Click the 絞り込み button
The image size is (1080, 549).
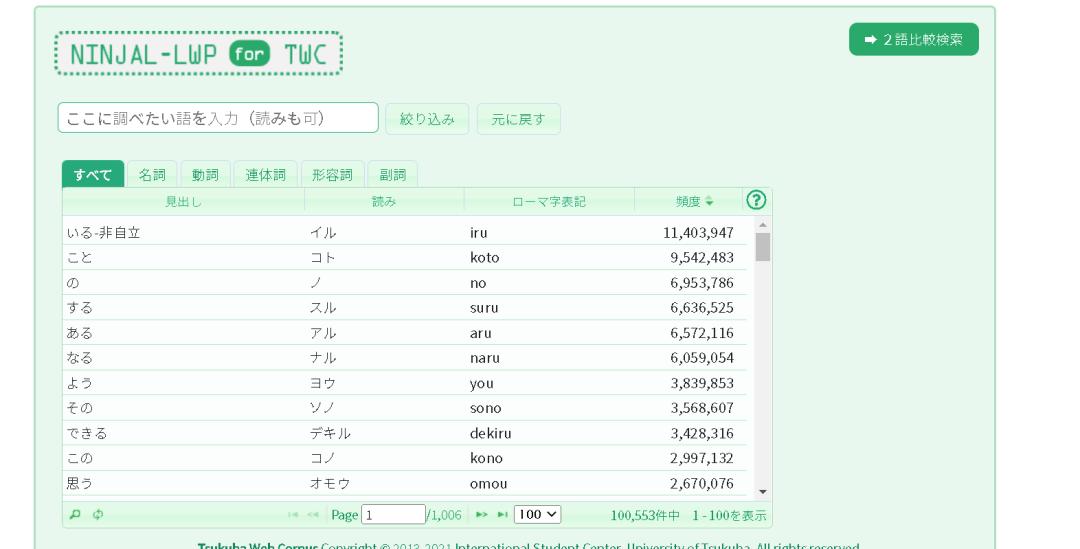[427, 118]
